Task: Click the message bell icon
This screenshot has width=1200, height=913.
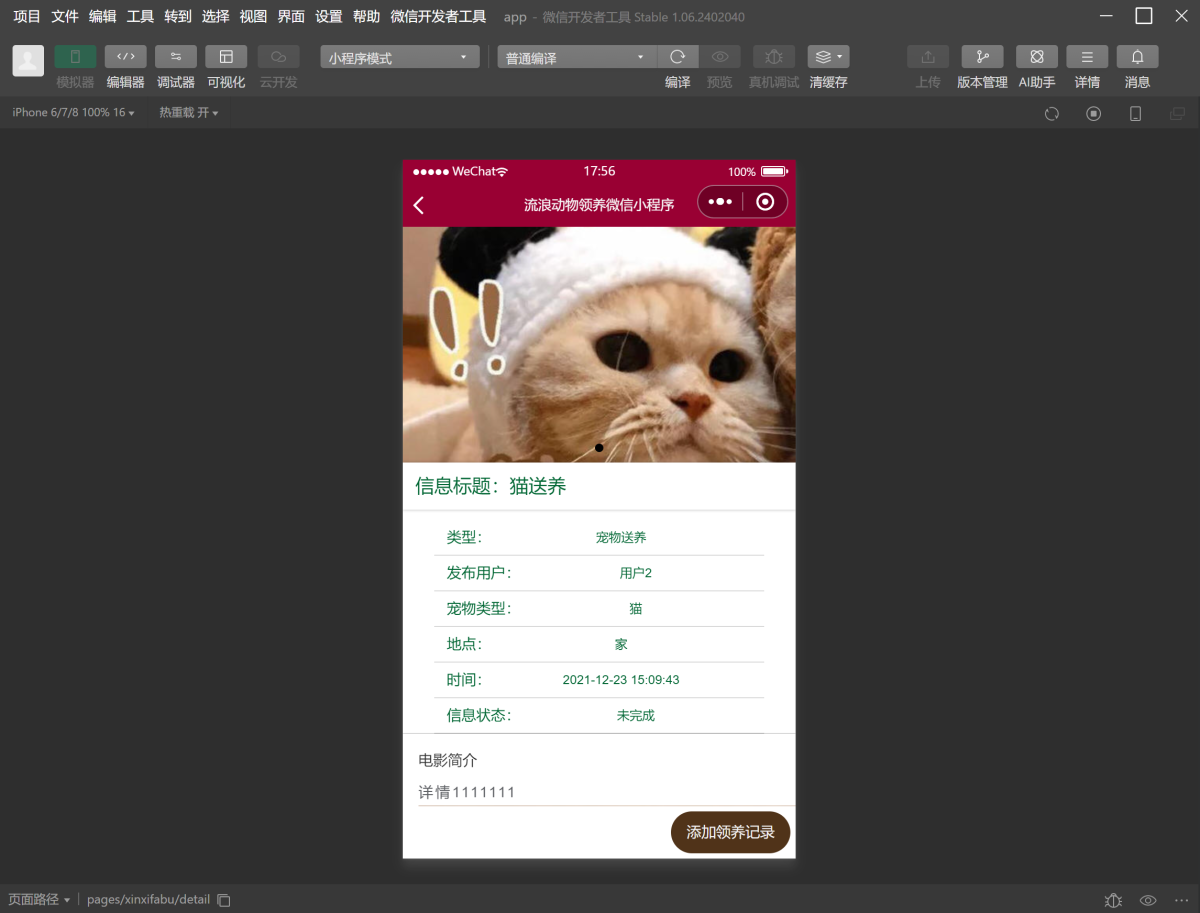Action: pyautogui.click(x=1137, y=57)
